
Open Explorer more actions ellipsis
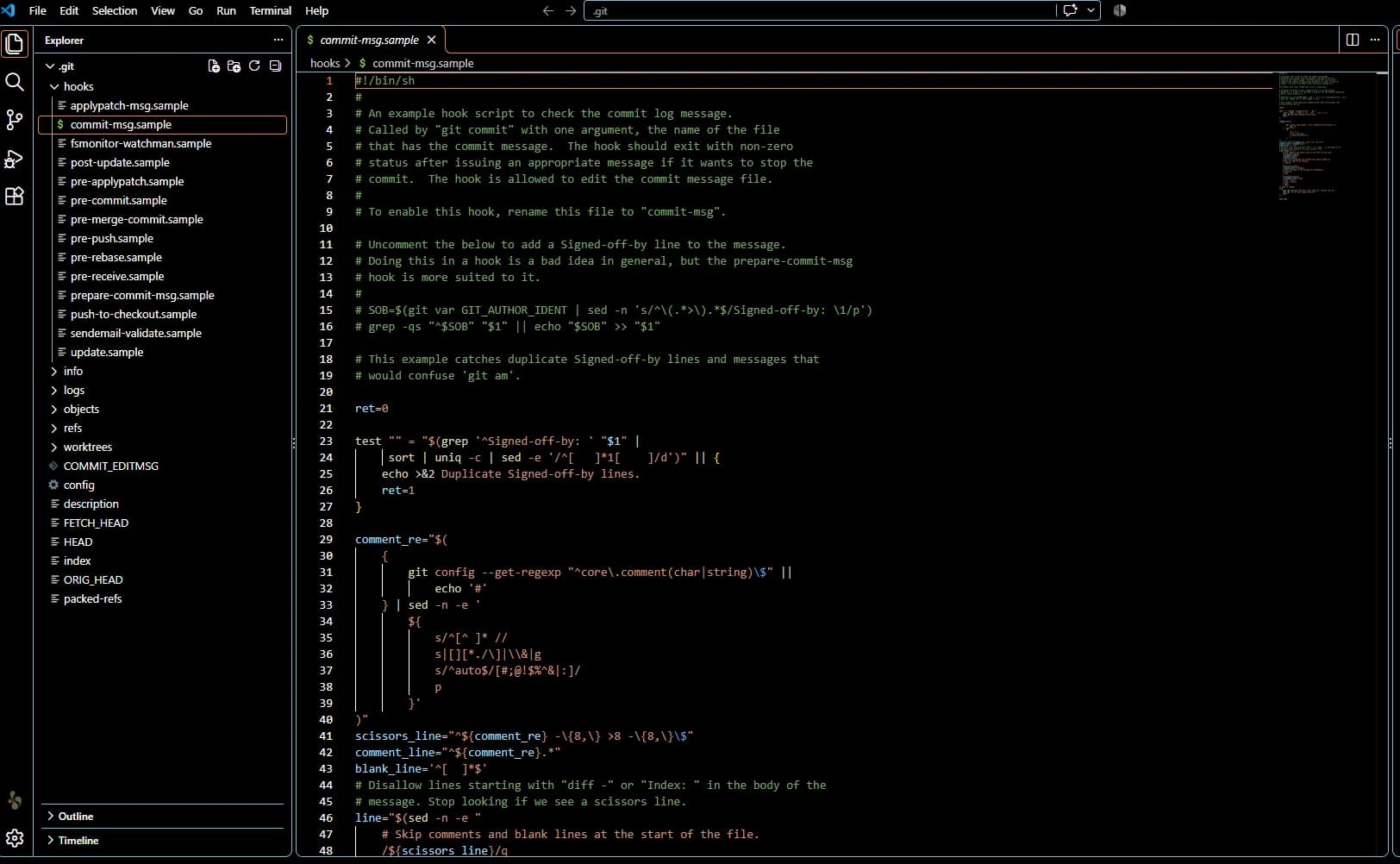tap(278, 40)
